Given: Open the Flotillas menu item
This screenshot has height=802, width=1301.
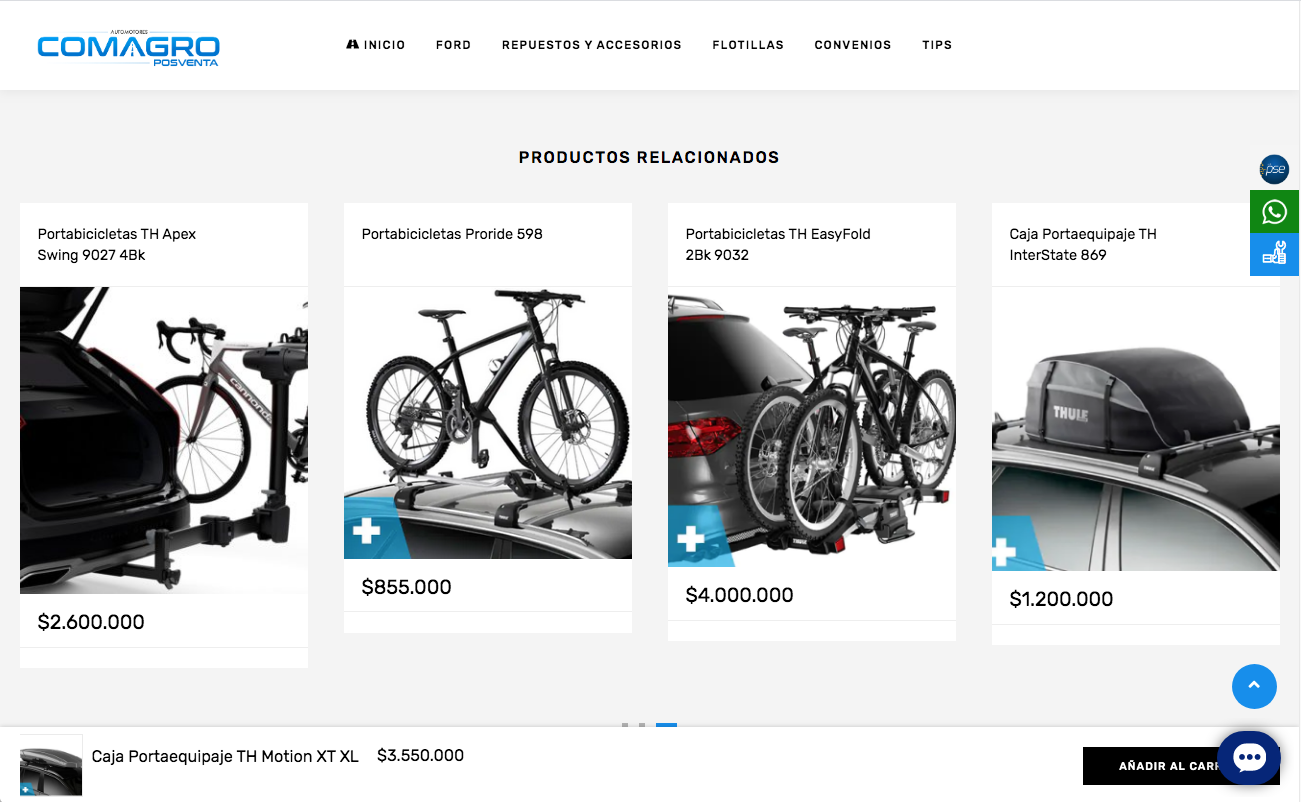Looking at the screenshot, I should click(748, 45).
